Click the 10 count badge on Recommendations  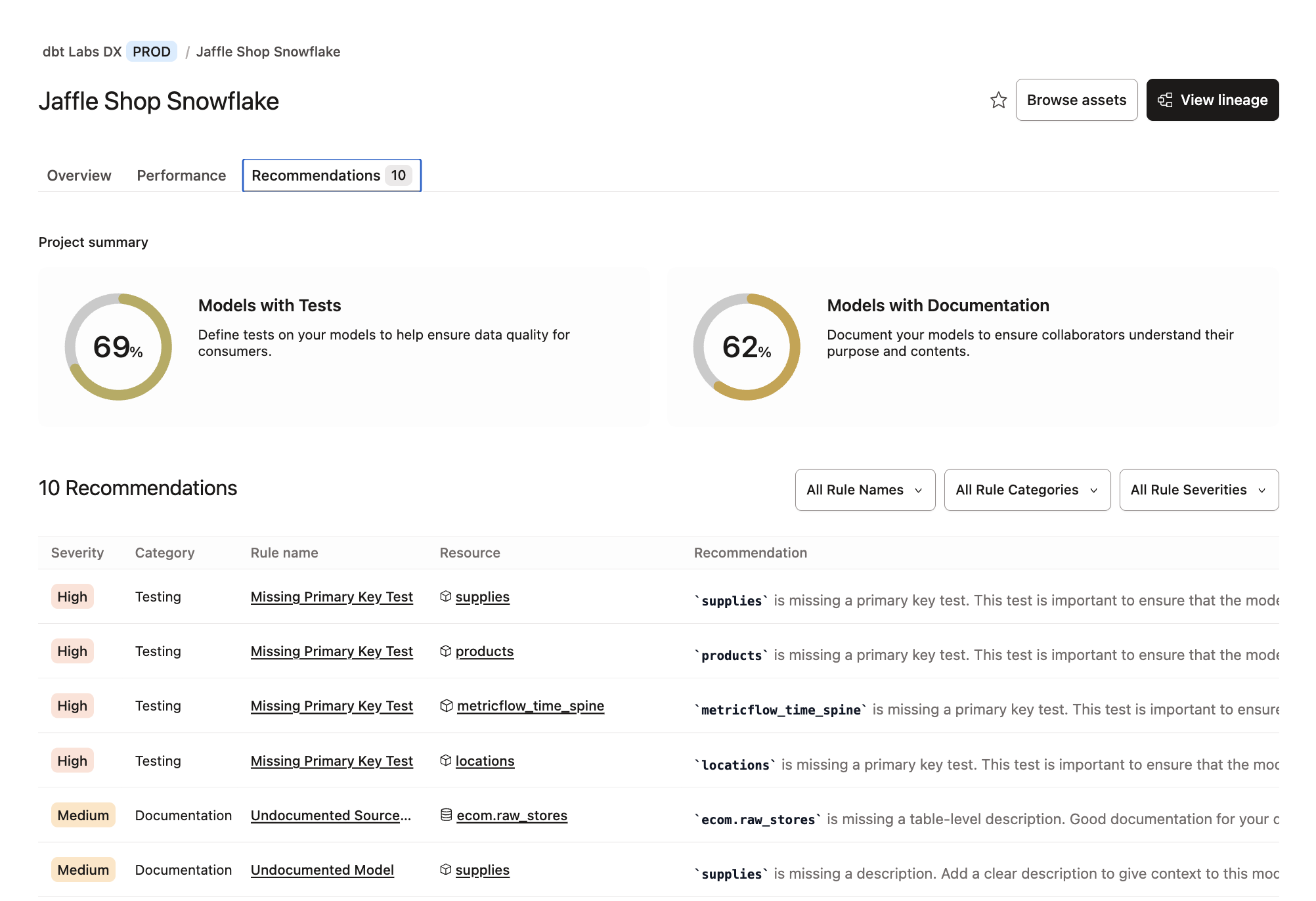tap(399, 175)
